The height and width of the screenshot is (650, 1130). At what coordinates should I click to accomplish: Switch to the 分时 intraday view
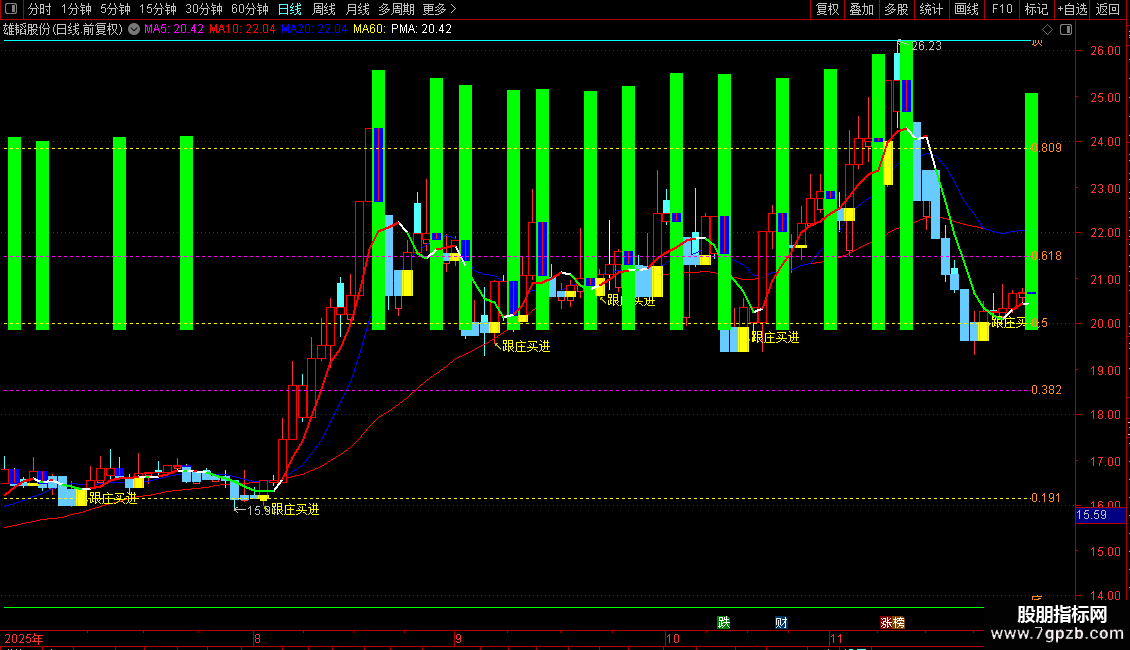point(40,9)
